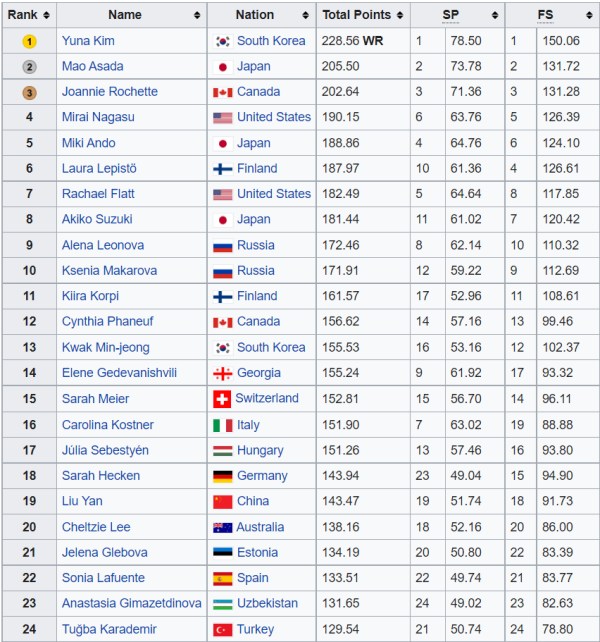600x642 pixels.
Task: Sort table using Name column sort arrows
Action: pyautogui.click(x=196, y=15)
